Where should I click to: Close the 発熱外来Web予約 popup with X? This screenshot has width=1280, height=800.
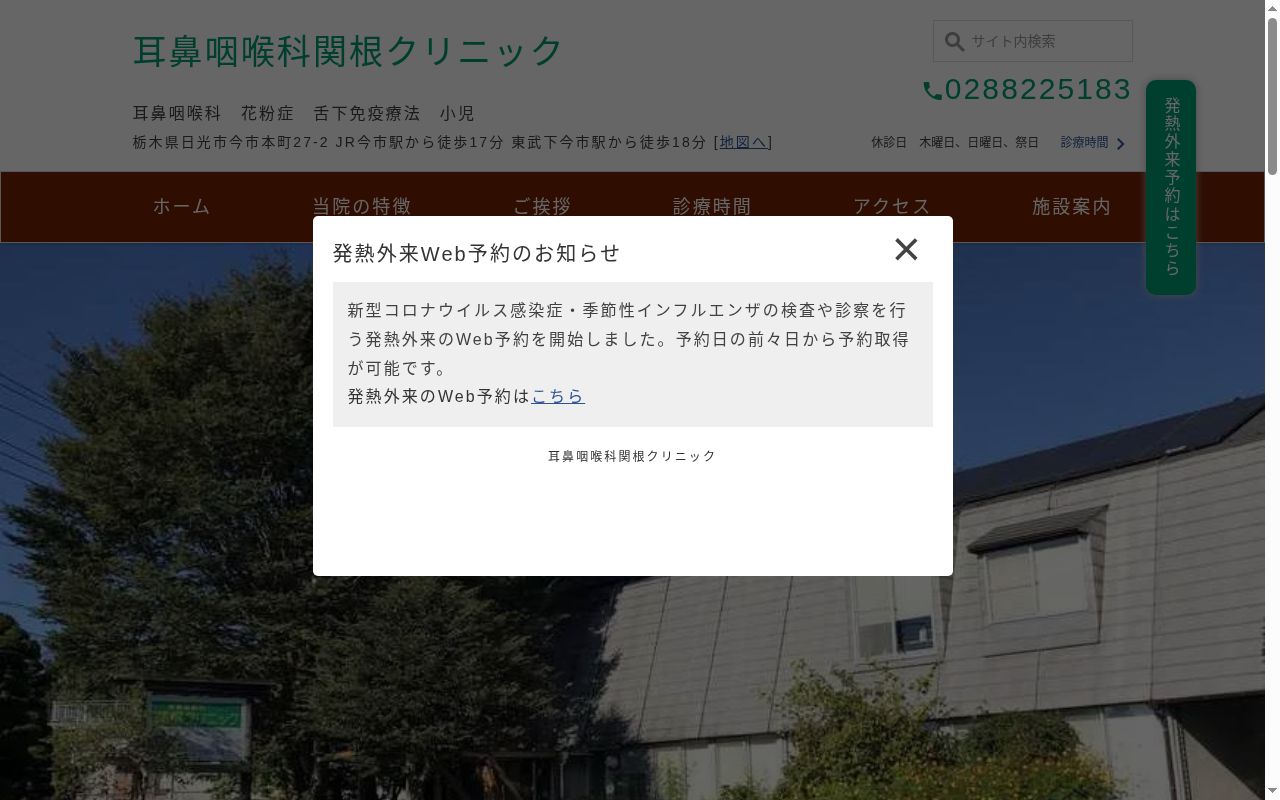[906, 249]
